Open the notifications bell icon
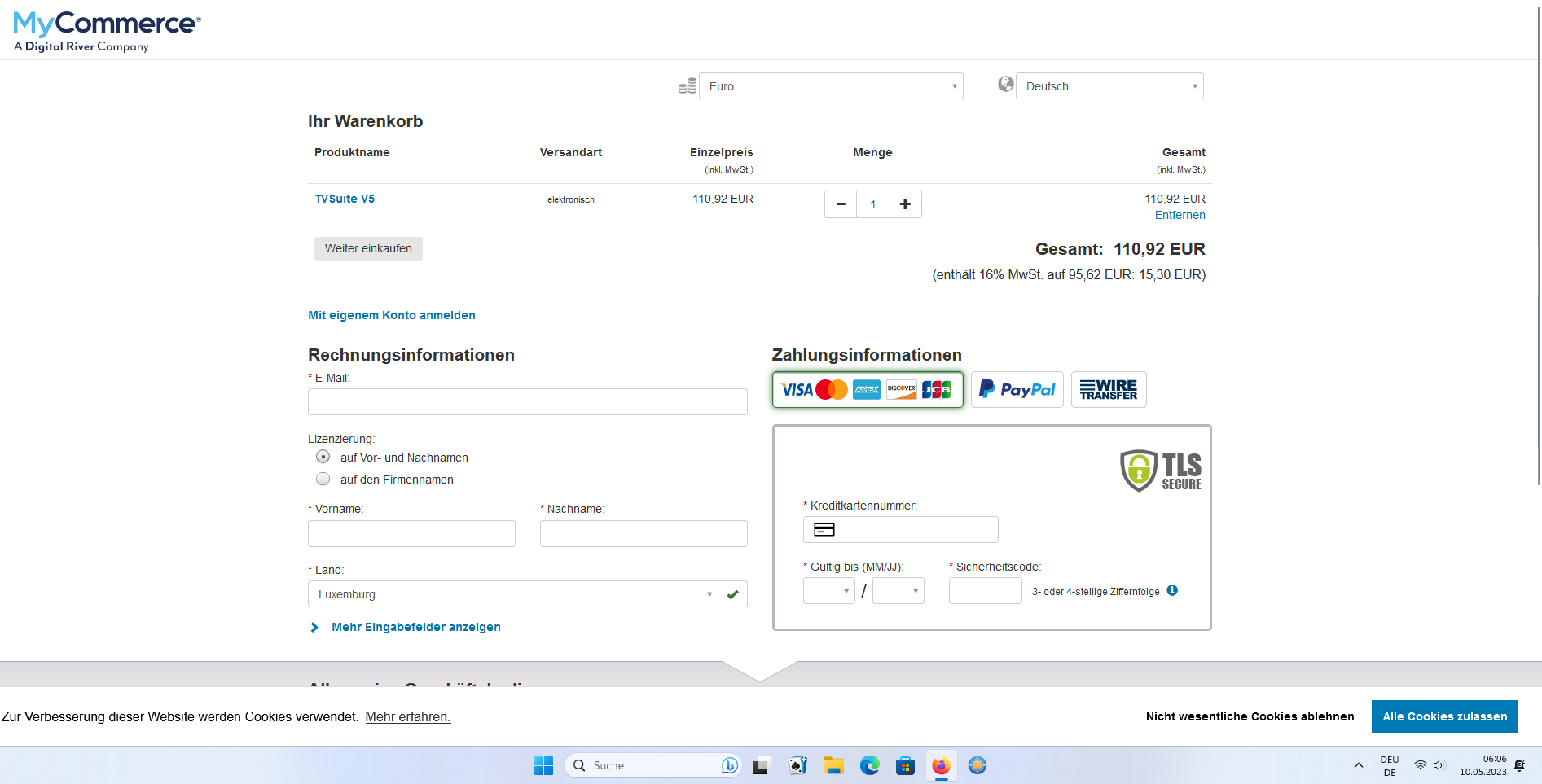The height and width of the screenshot is (784, 1542). tap(1520, 765)
